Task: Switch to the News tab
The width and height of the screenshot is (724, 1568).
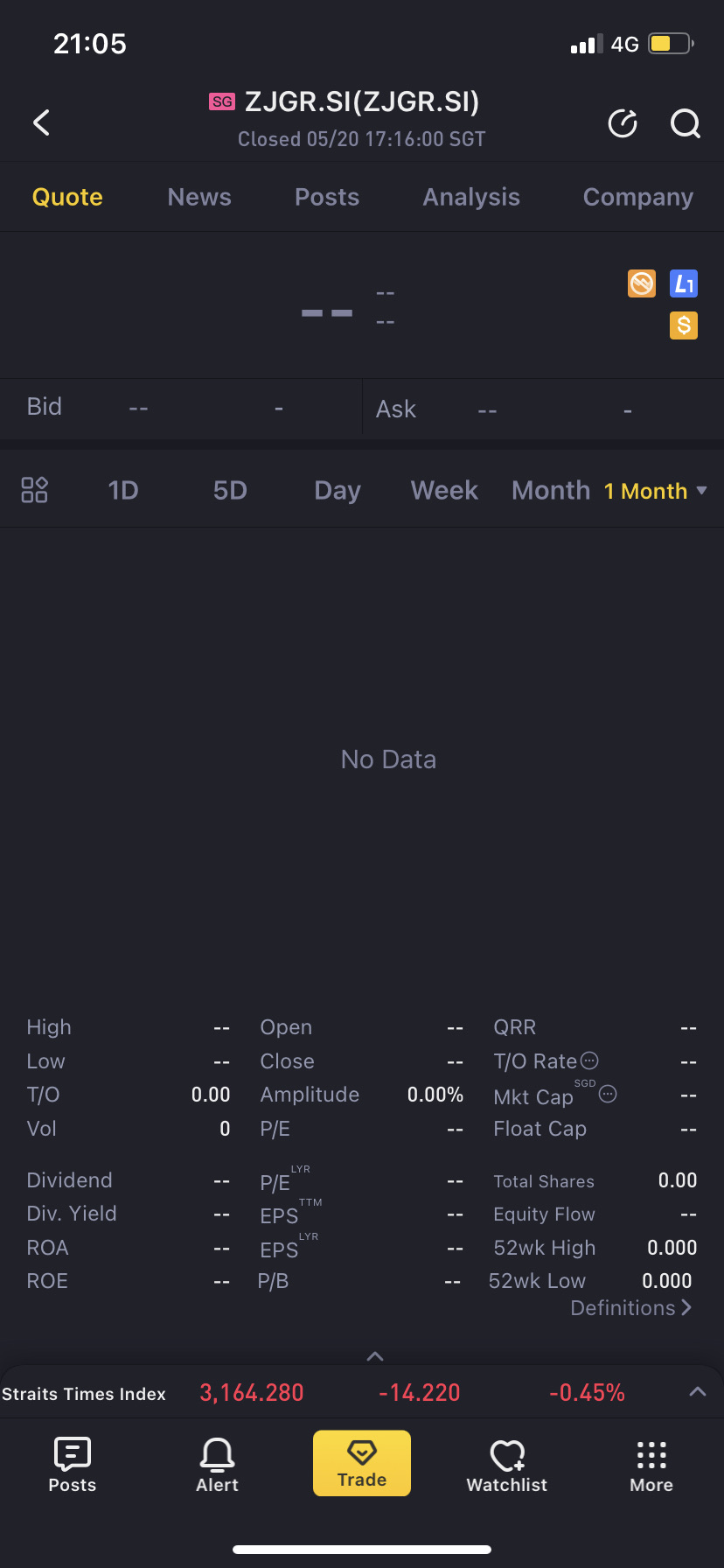Action: click(x=199, y=197)
